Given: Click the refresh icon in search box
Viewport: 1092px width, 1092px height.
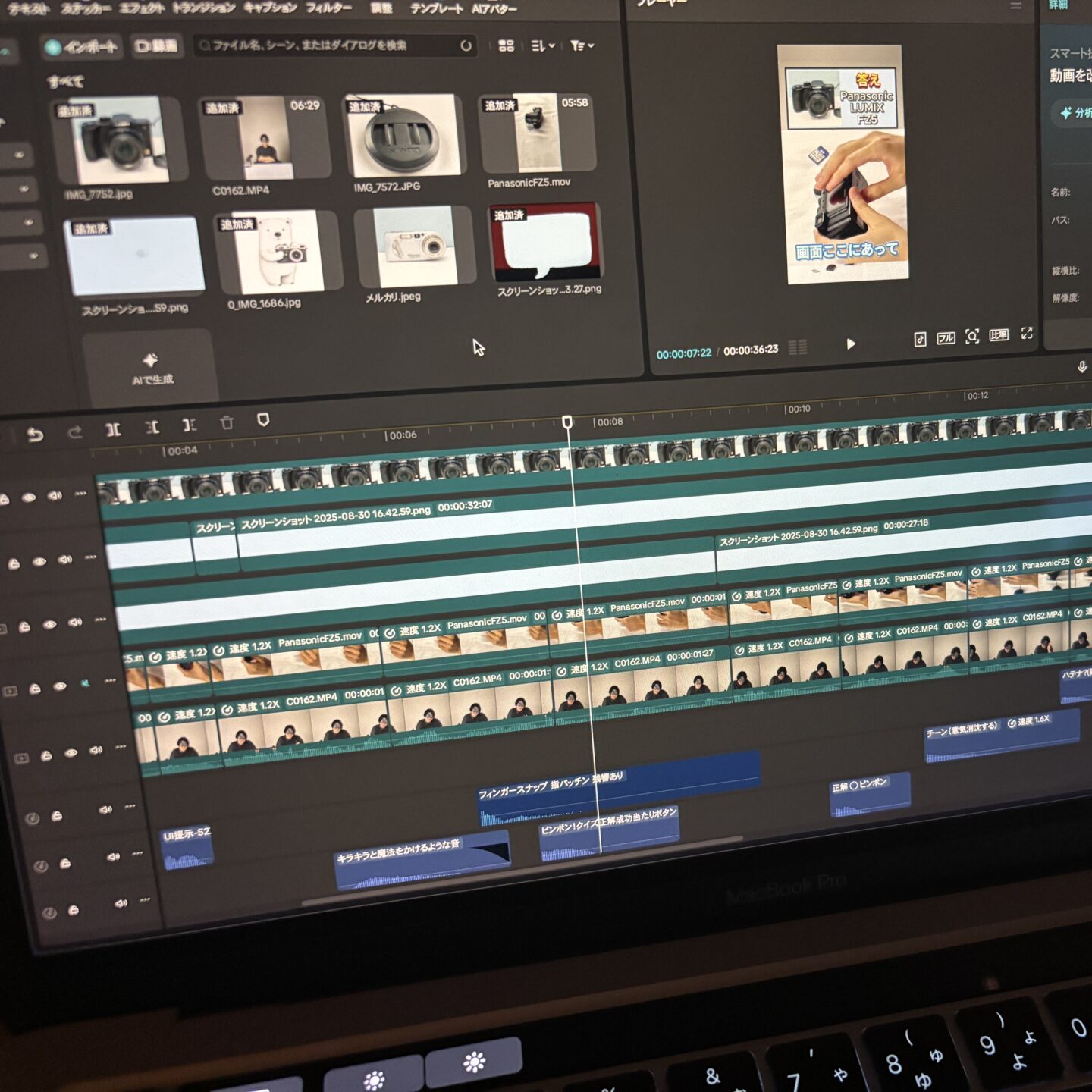Looking at the screenshot, I should [466, 45].
